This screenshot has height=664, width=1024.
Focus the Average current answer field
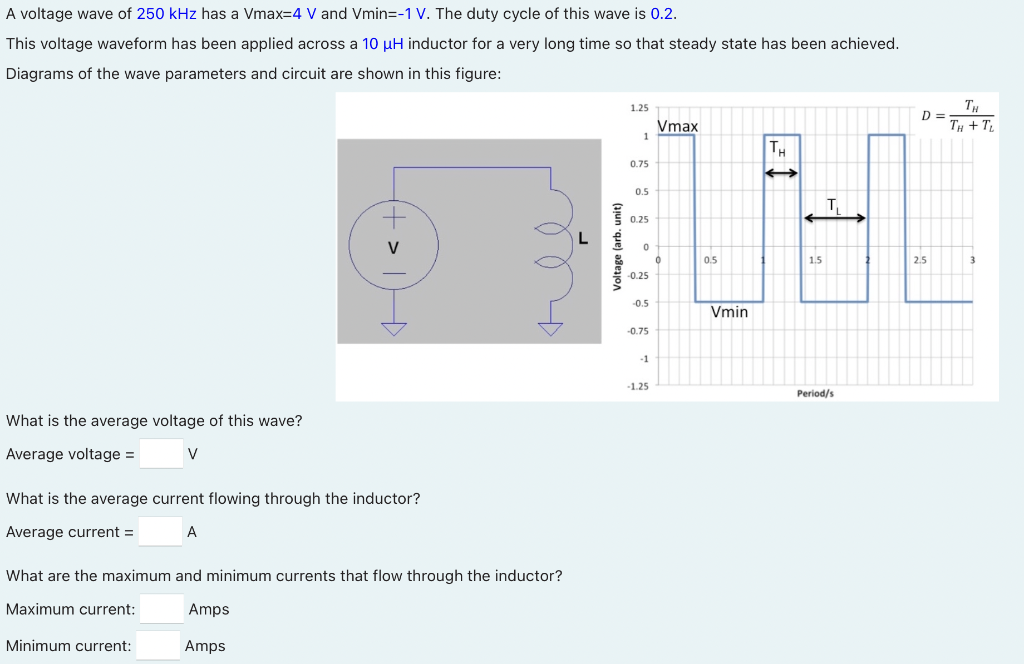[x=161, y=531]
